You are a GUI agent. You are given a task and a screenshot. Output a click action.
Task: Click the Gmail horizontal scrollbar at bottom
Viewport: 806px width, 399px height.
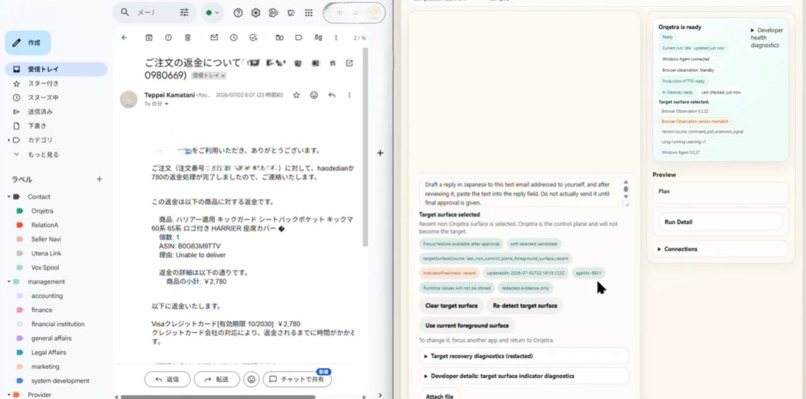click(218, 397)
